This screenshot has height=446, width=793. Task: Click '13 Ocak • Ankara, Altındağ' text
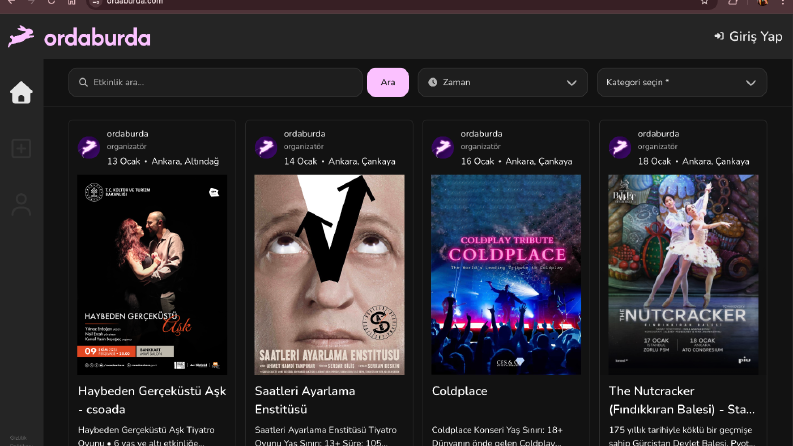(x=163, y=161)
